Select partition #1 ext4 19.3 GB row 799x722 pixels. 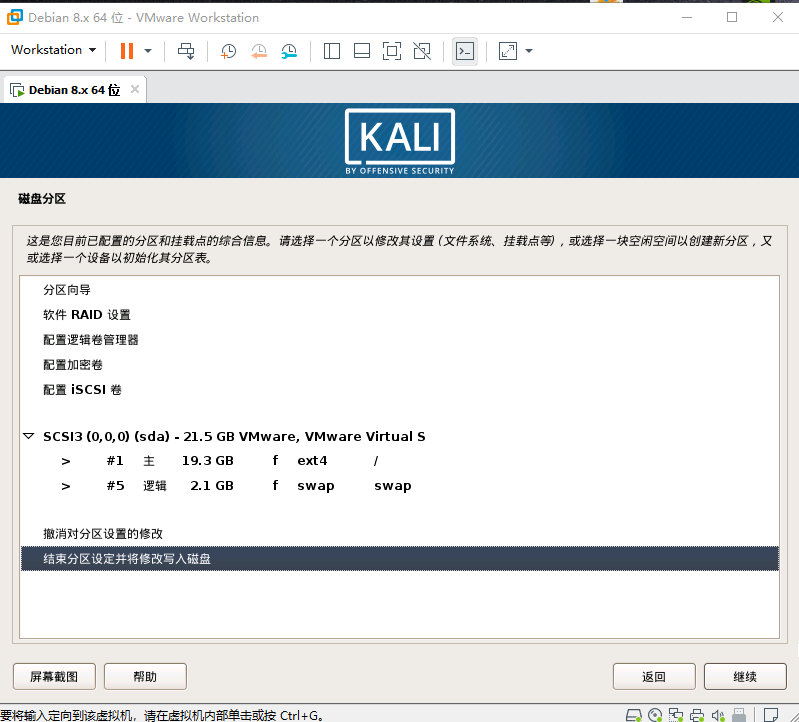click(x=400, y=461)
